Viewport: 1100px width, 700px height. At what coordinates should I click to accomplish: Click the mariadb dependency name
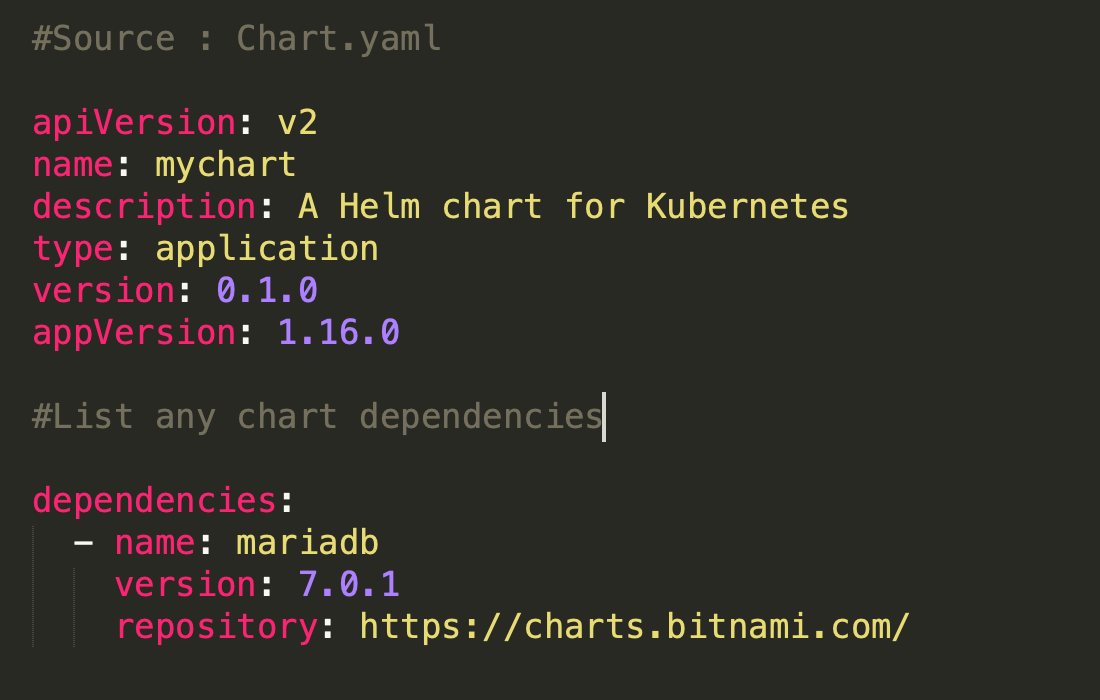[x=306, y=541]
